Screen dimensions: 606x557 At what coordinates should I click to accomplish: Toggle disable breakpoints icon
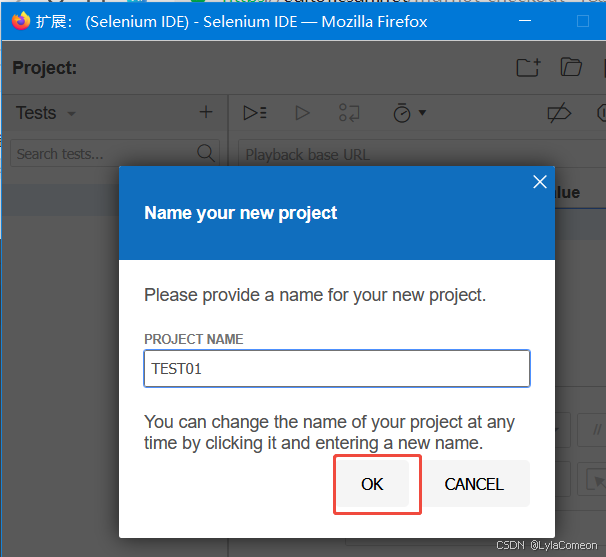point(559,113)
